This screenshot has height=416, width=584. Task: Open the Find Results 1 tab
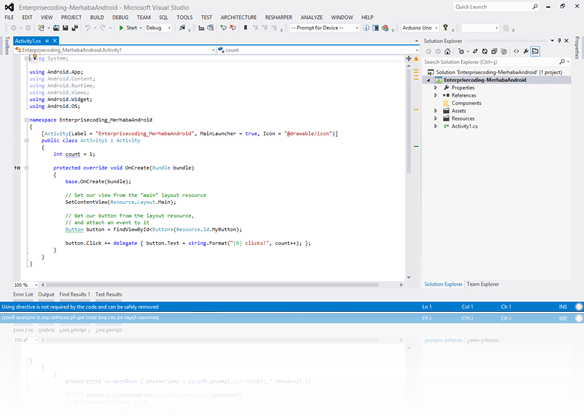(74, 294)
